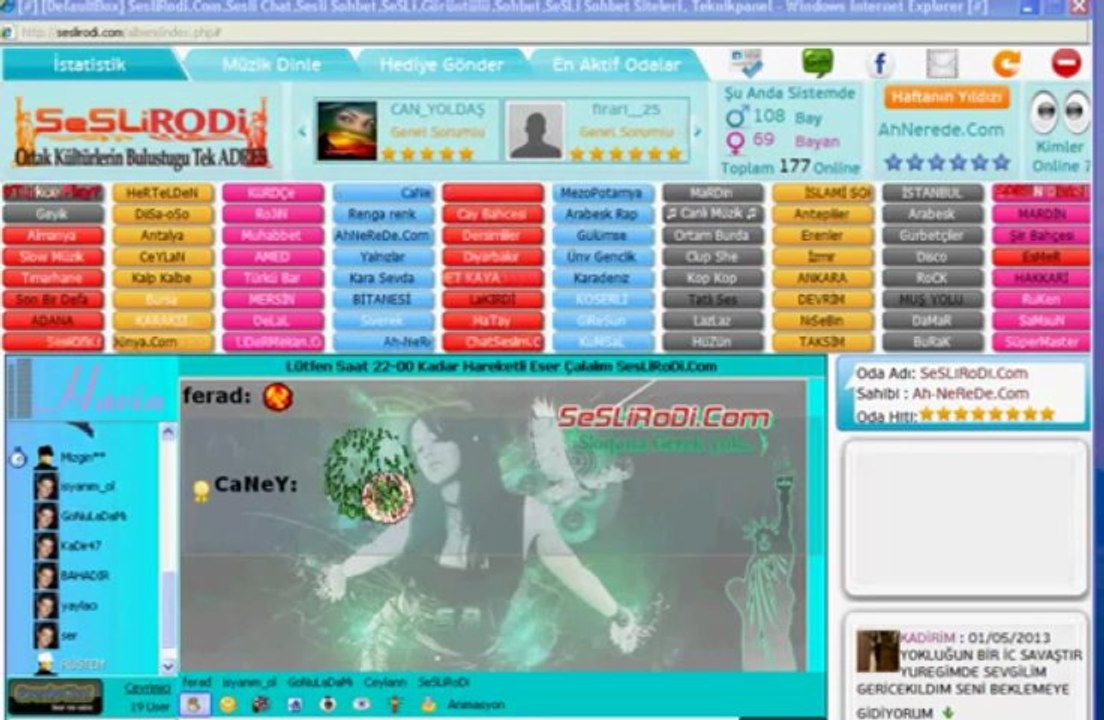Image resolution: width=1104 pixels, height=720 pixels.
Task: Click the left arrow of featured users carousel
Action: pos(303,132)
